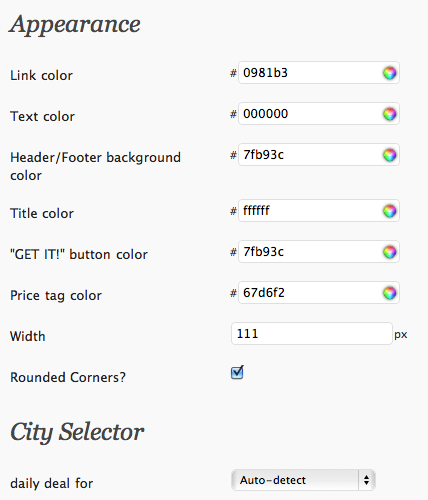Open Price tag color wheel icon

coord(389,293)
